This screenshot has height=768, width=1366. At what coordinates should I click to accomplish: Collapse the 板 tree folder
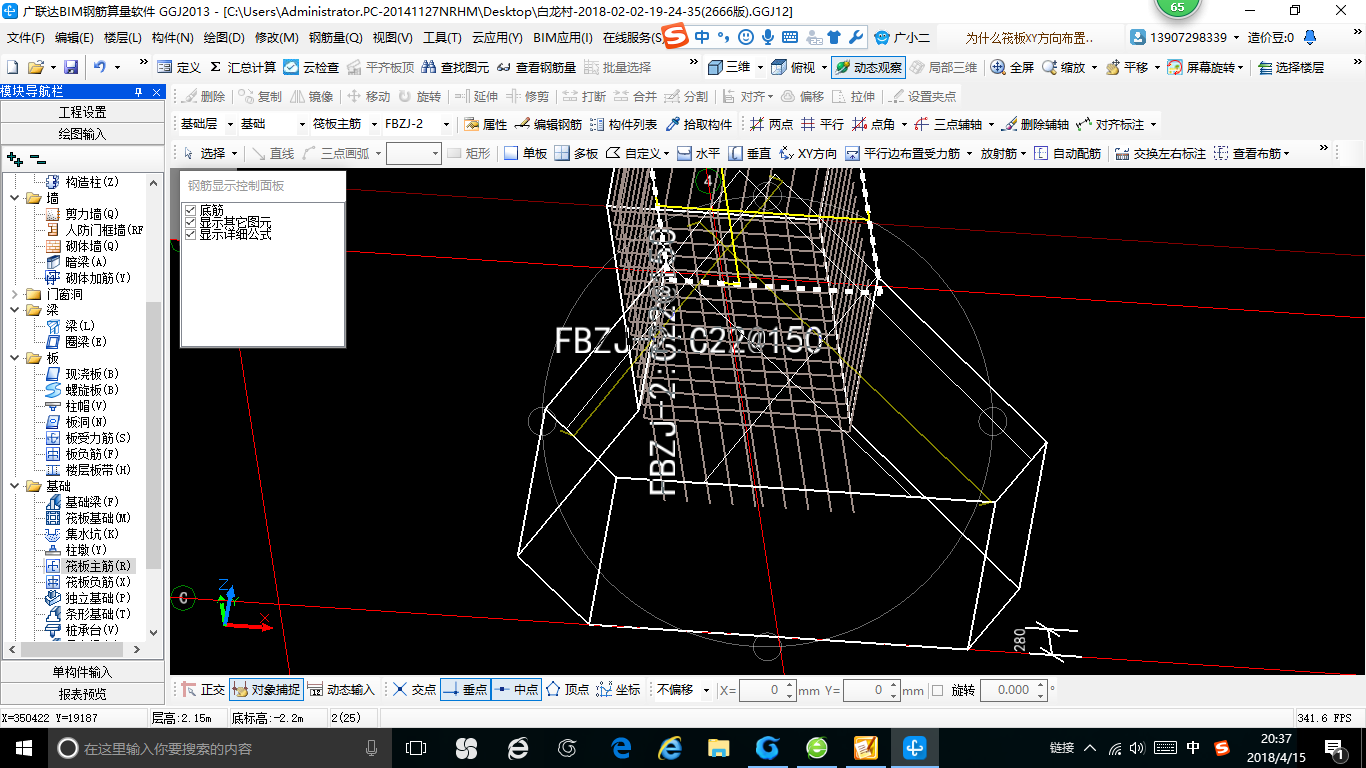click(x=15, y=358)
